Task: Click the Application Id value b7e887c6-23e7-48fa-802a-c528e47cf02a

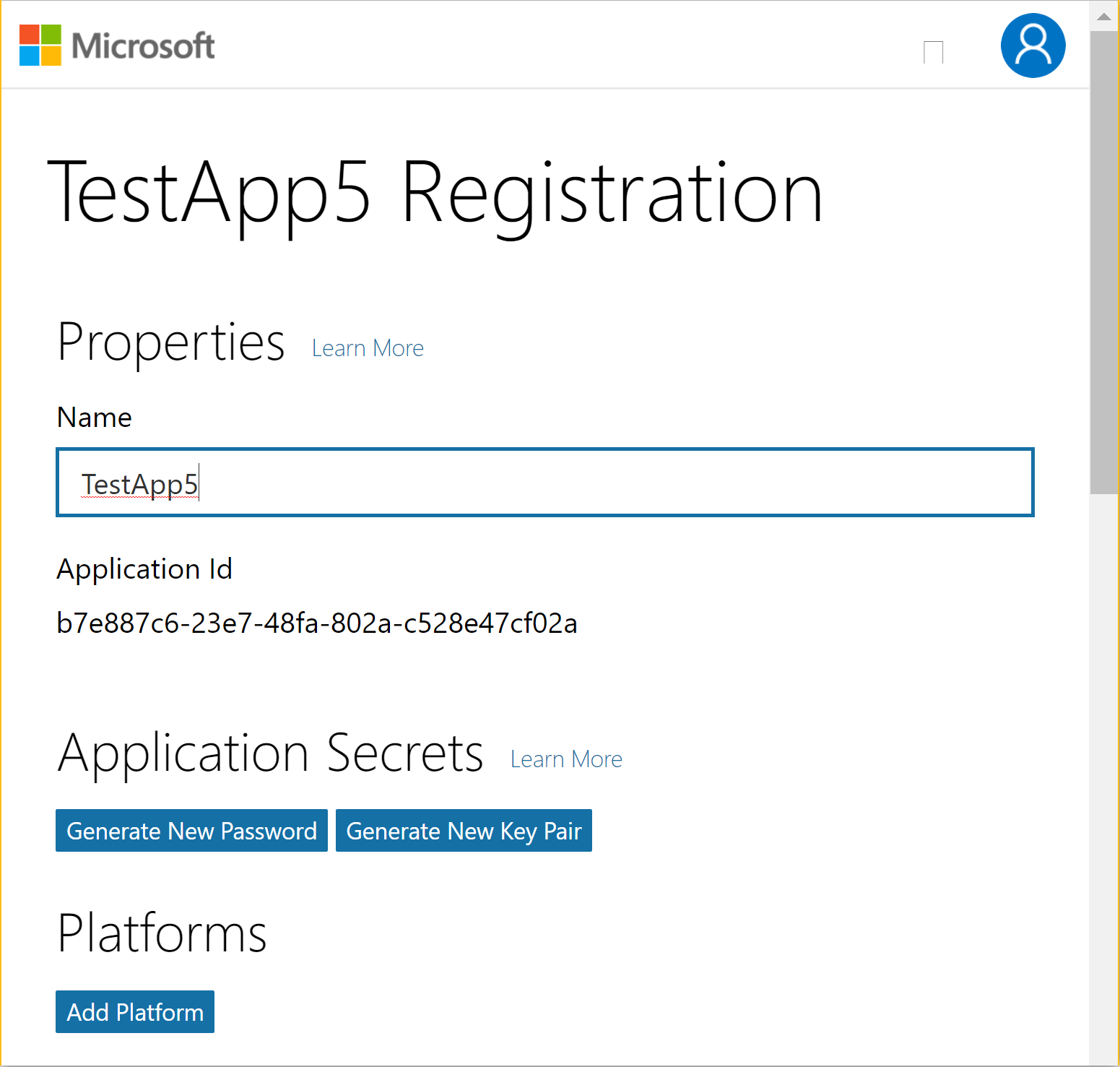Action: [x=317, y=623]
